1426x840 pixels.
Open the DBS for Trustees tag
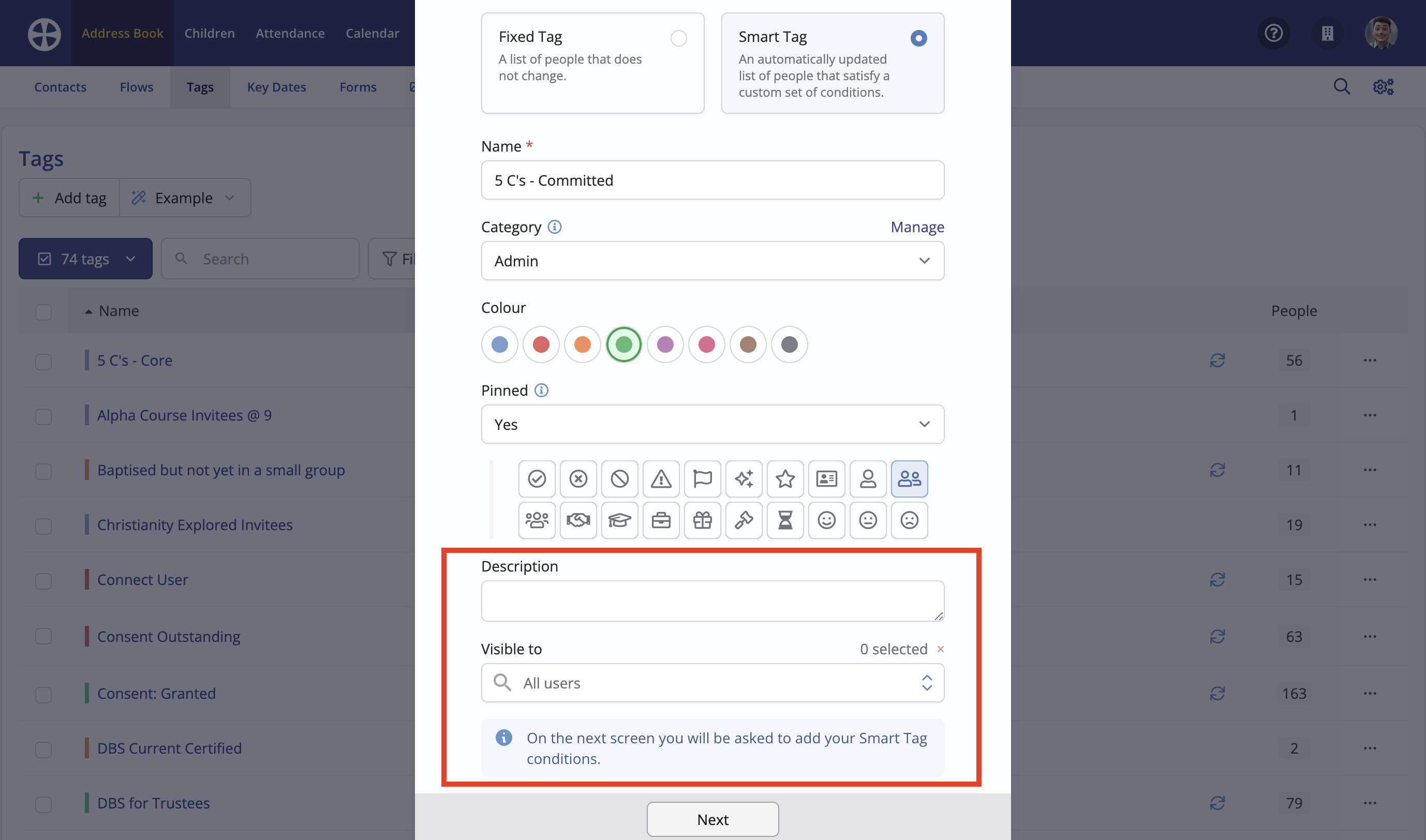153,803
